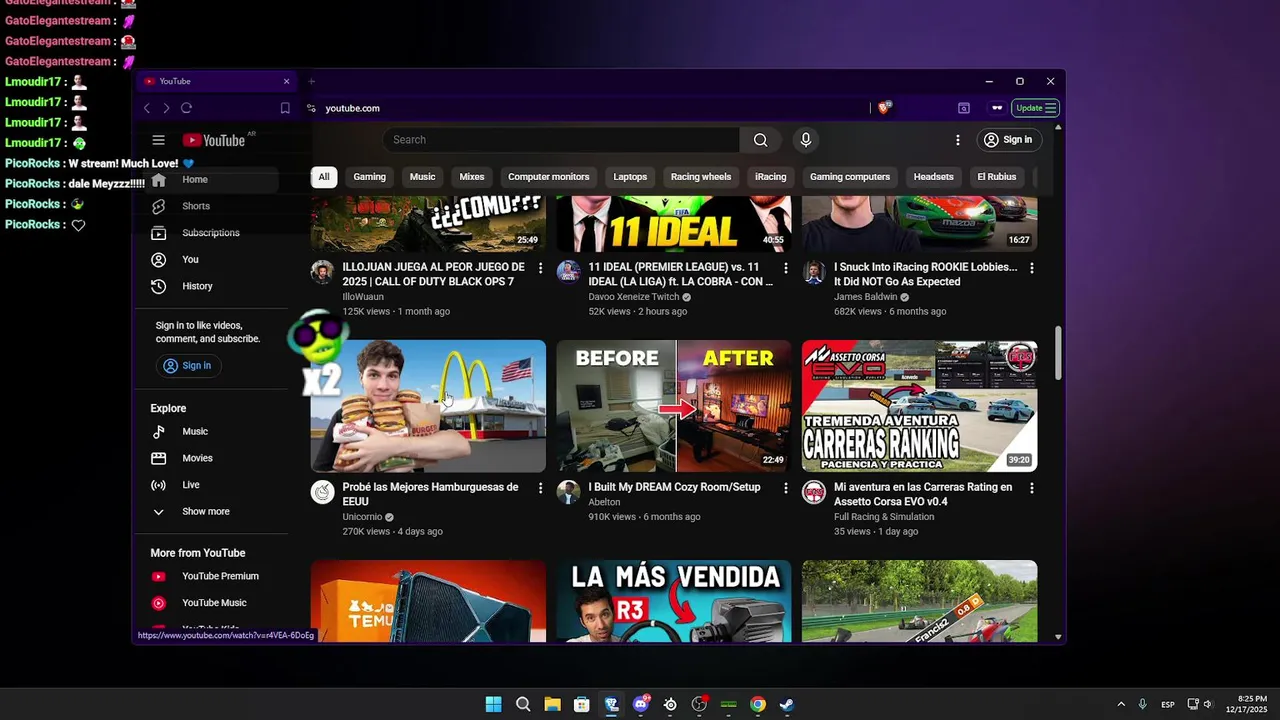Open YouTube Premium link
1280x720 pixels.
click(x=212, y=576)
